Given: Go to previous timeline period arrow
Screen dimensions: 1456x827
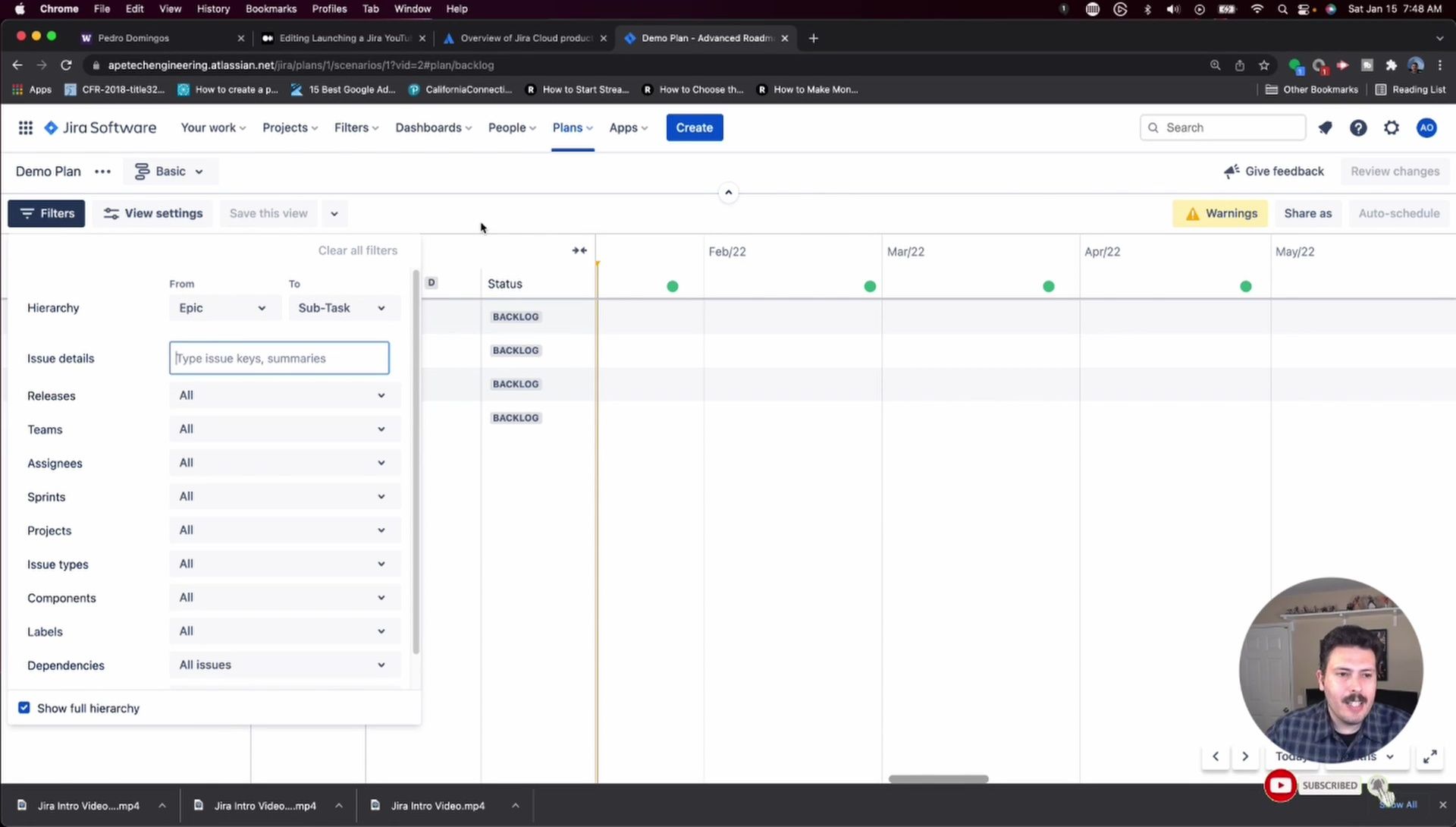Looking at the screenshot, I should point(1216,756).
